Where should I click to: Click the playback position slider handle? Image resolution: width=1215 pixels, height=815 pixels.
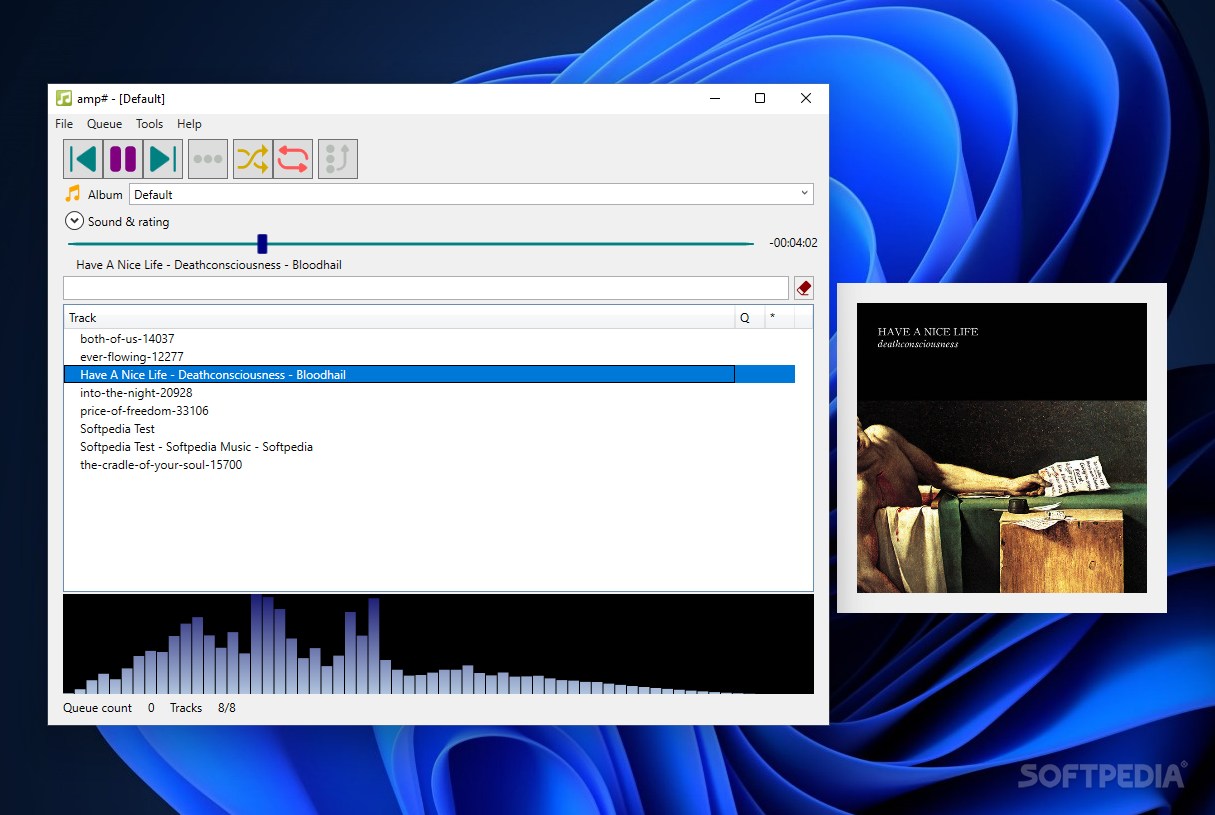[x=262, y=243]
